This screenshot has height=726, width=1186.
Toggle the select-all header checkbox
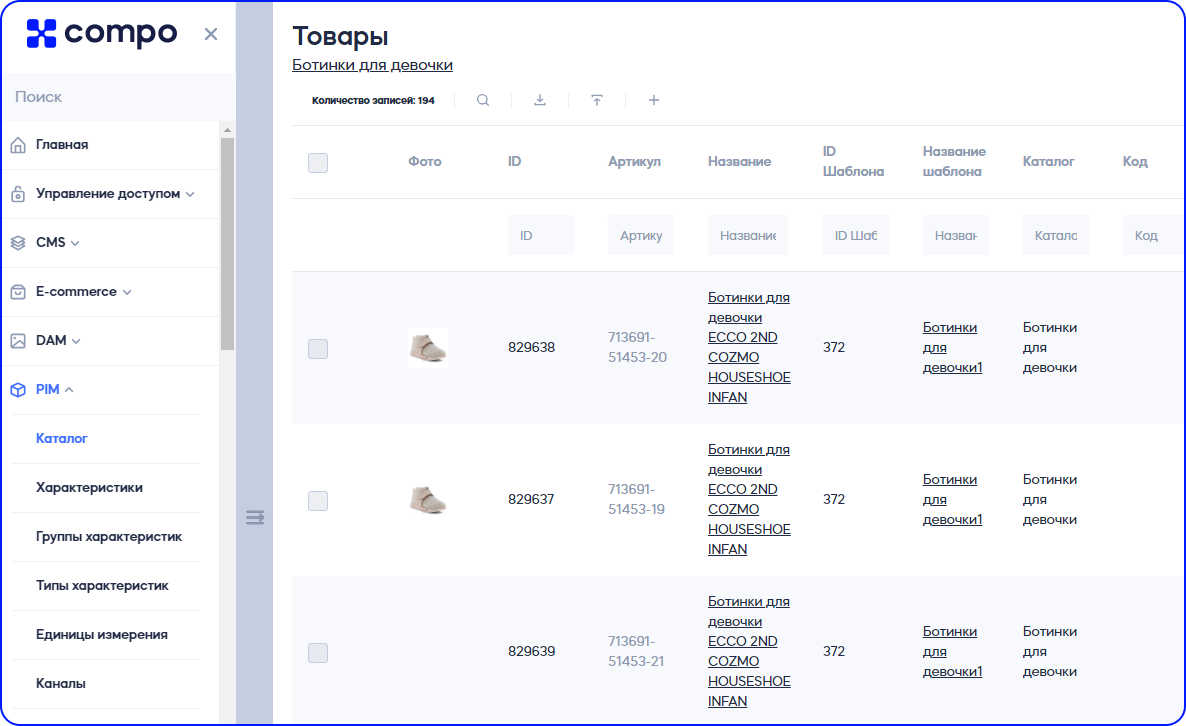click(x=318, y=163)
